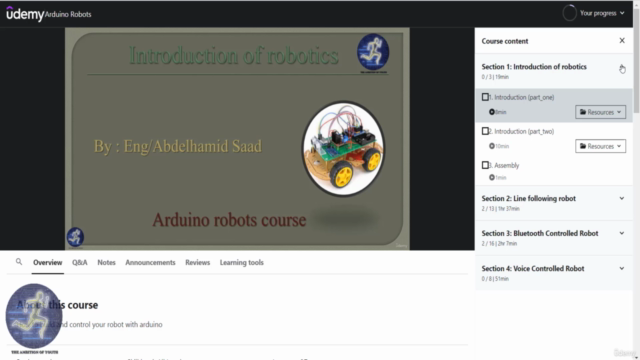Click the video player slide area
Screen dimensions: 640x360
coord(237,138)
